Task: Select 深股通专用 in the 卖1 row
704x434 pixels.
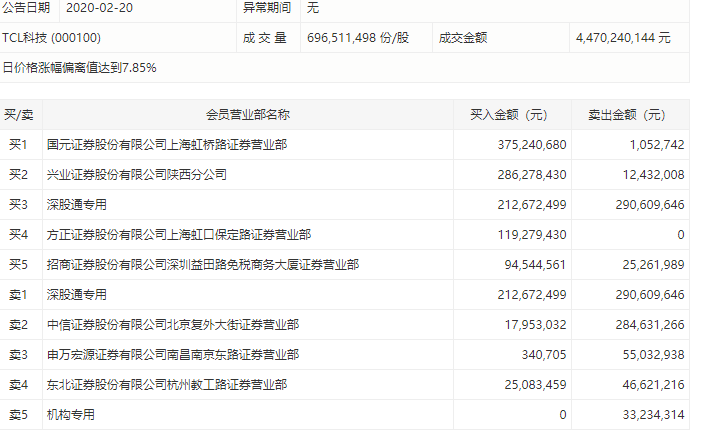Action: (x=77, y=295)
